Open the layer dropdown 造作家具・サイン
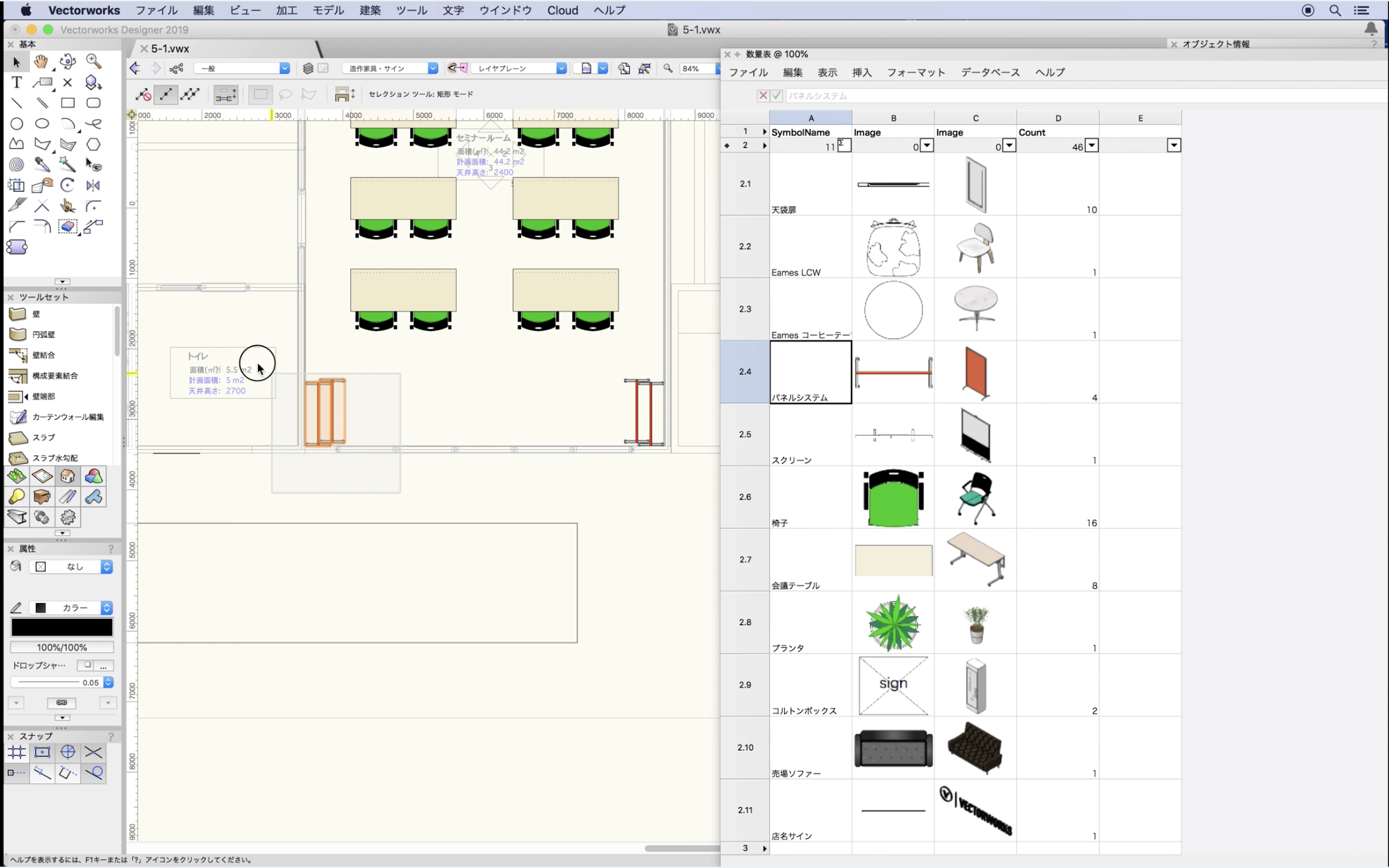The image size is (1389, 868). (x=390, y=68)
